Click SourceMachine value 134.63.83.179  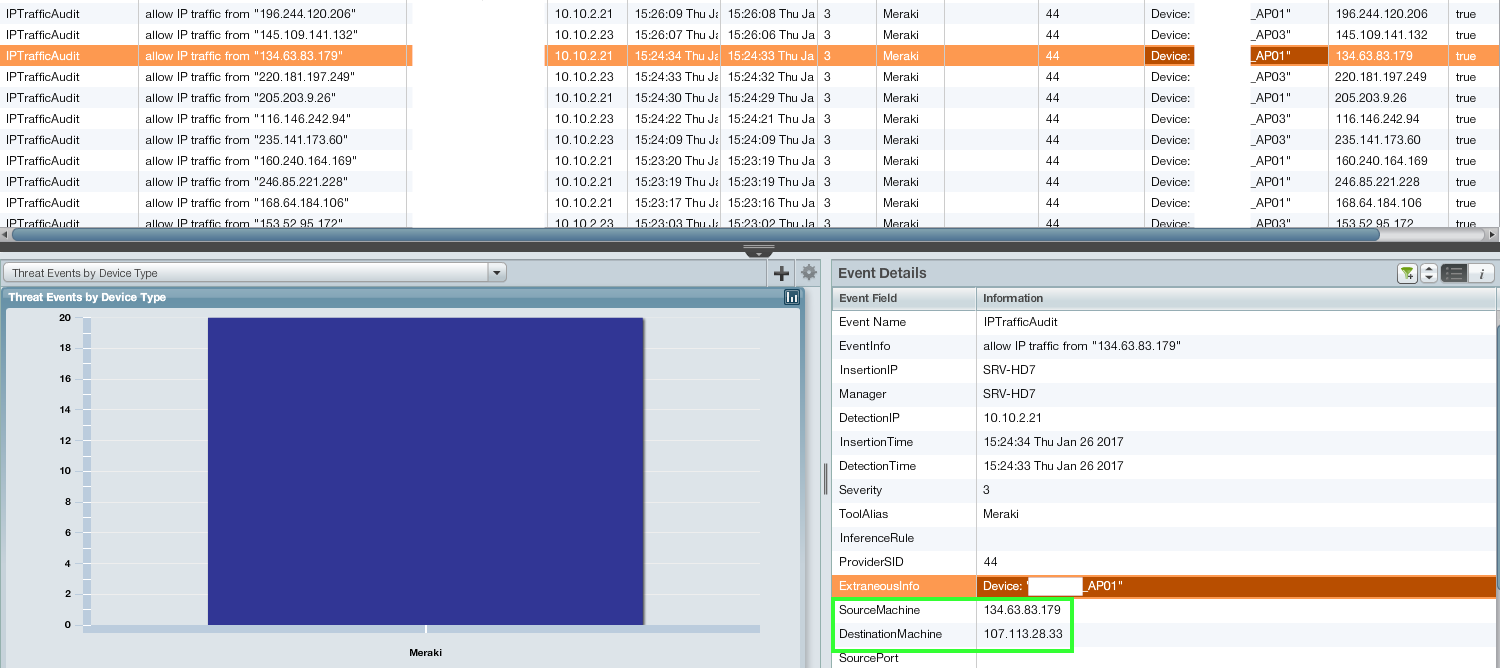tap(1022, 610)
